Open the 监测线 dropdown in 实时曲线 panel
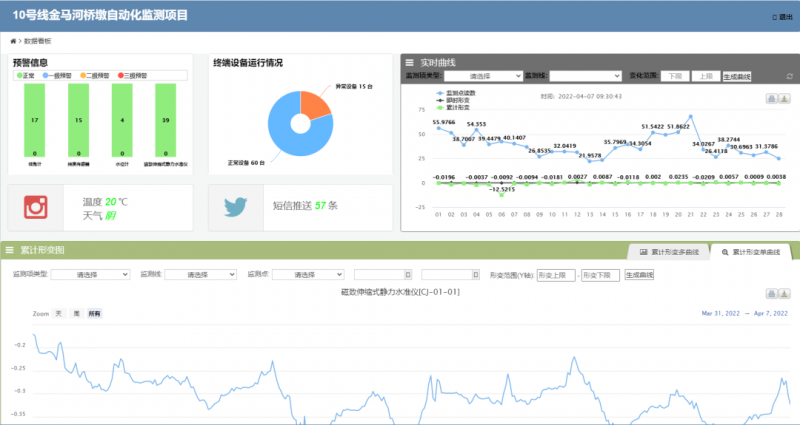The image size is (800, 425). tap(586, 76)
